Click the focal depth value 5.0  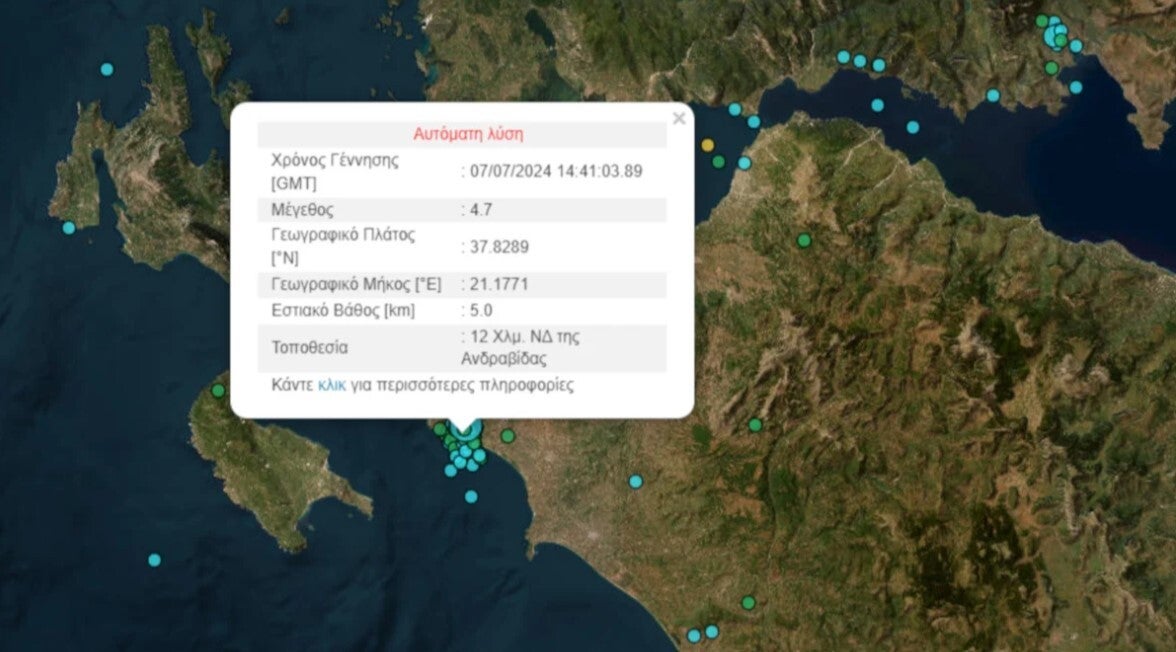point(478,310)
